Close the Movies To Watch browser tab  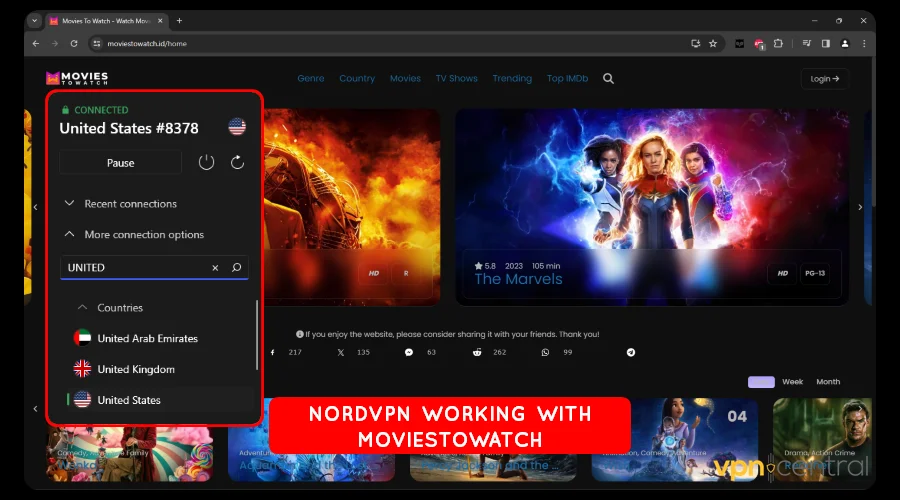point(160,21)
